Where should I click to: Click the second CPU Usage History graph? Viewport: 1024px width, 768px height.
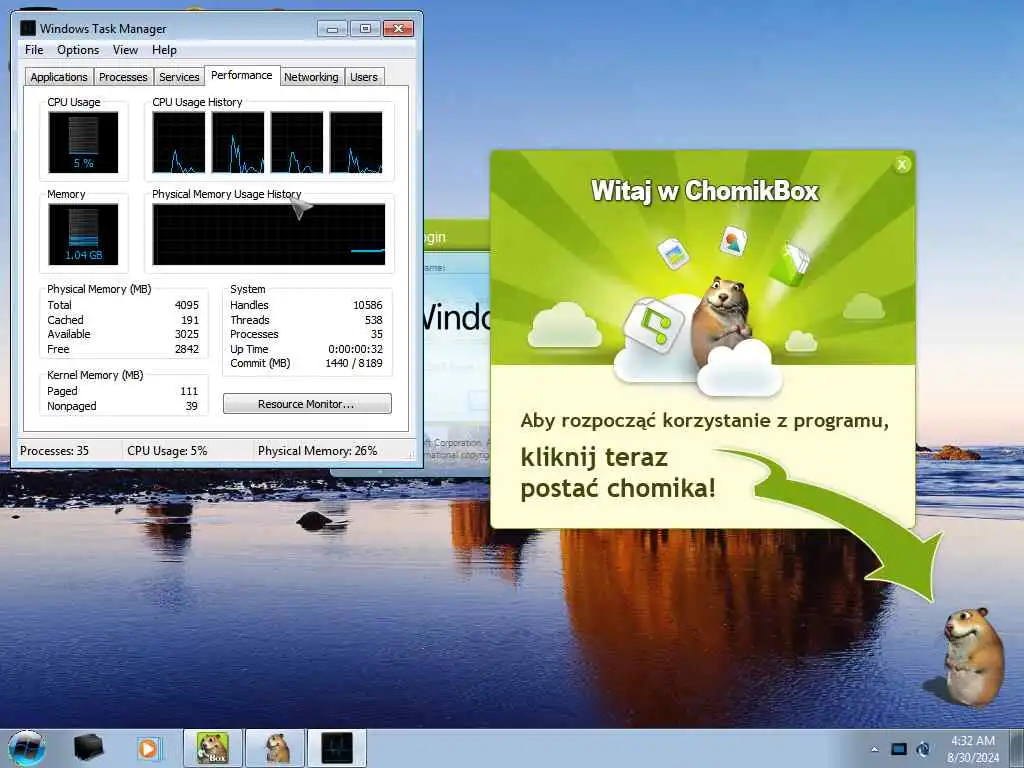[238, 142]
